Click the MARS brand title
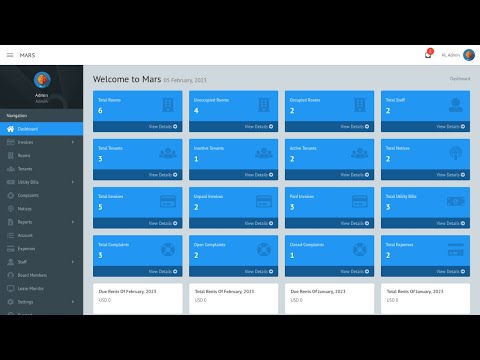 pos(27,55)
